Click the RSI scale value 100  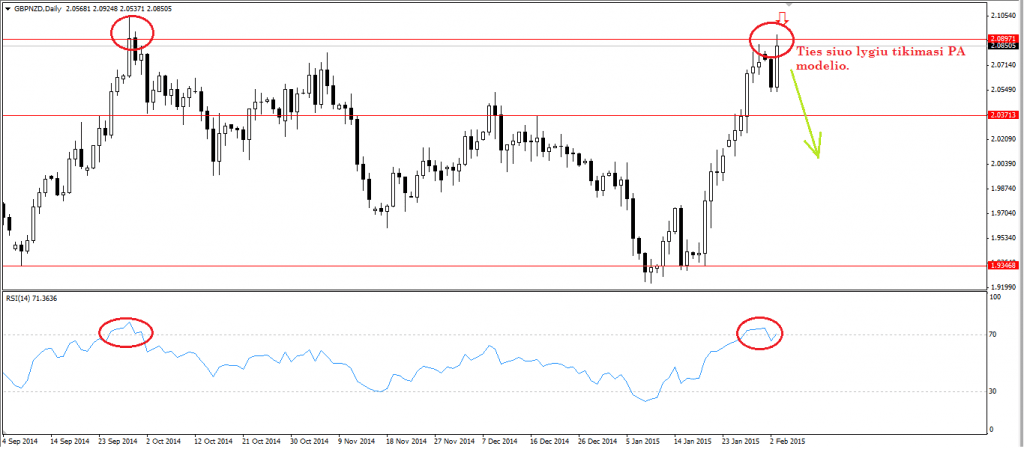click(996, 297)
